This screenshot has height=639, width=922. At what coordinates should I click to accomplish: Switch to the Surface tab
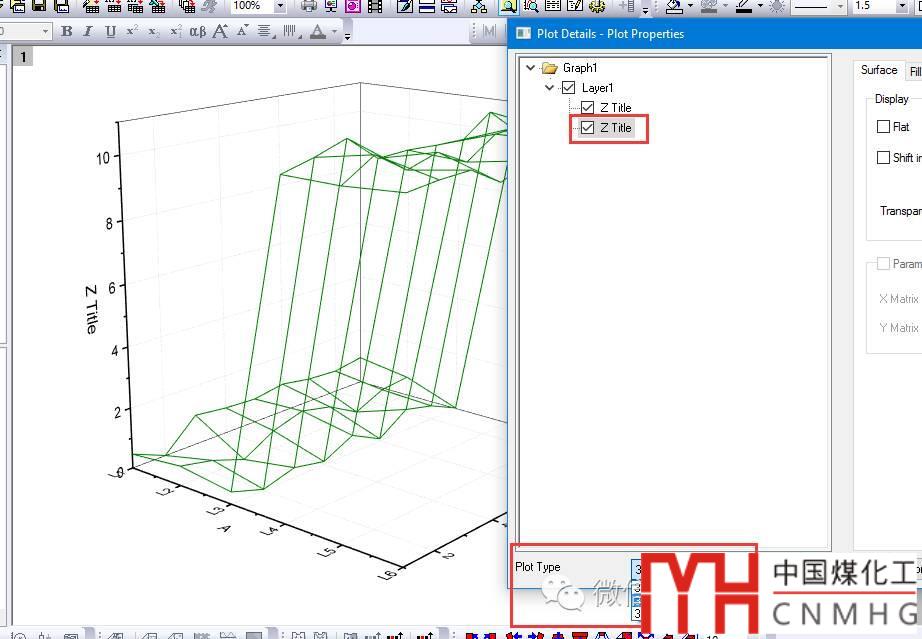879,70
